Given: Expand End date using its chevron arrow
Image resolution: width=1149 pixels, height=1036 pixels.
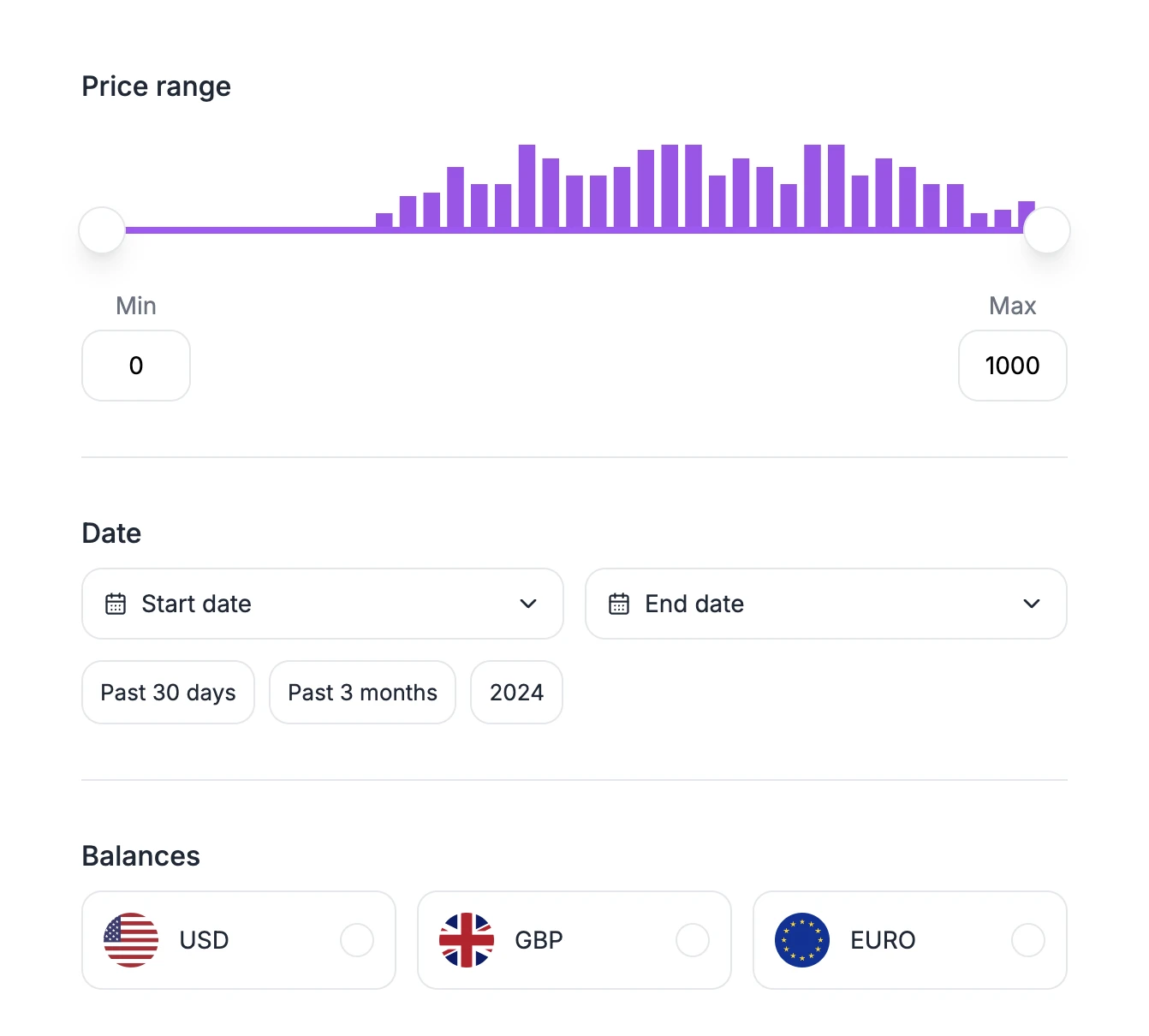Looking at the screenshot, I should click(1032, 604).
